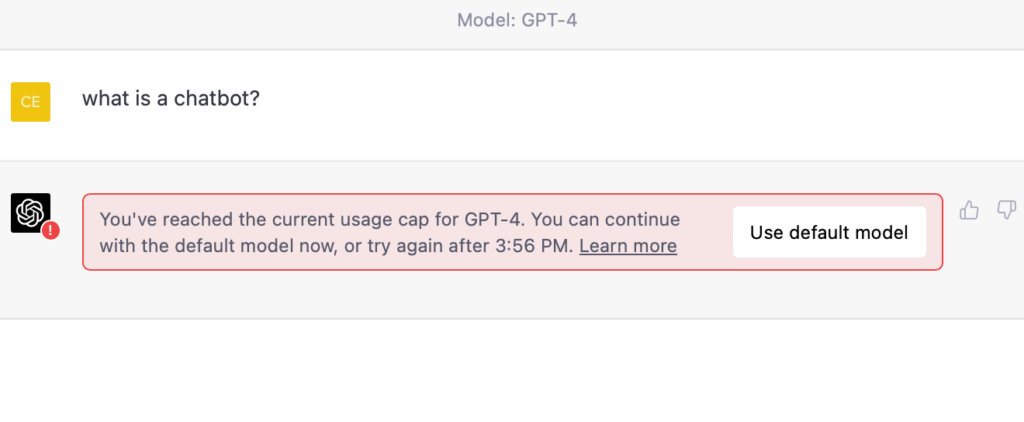Viewport: 1024px width, 422px height.
Task: Click the thumbs up feedback icon
Action: pyautogui.click(x=968, y=210)
